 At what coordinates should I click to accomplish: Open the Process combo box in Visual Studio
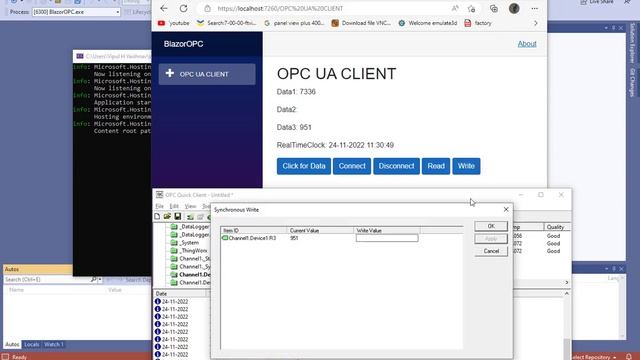76,12
